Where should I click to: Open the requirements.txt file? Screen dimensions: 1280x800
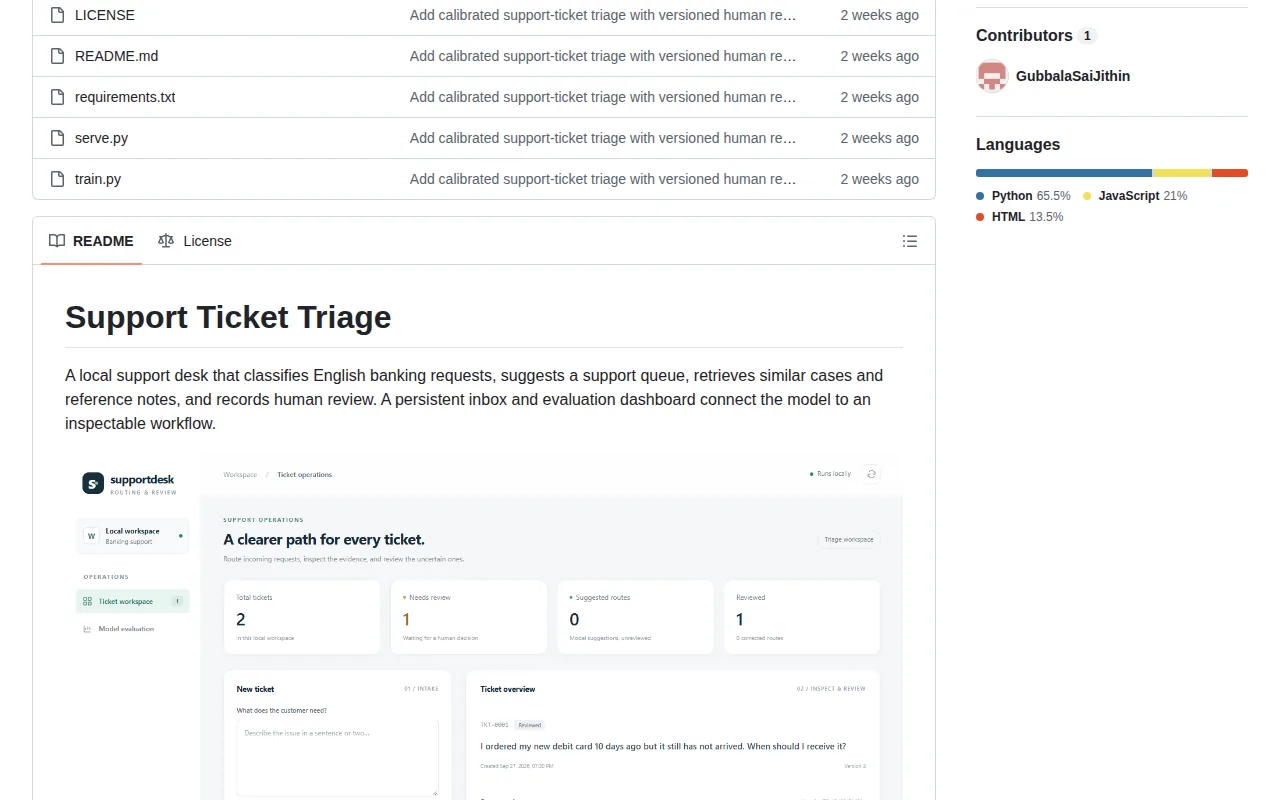125,97
